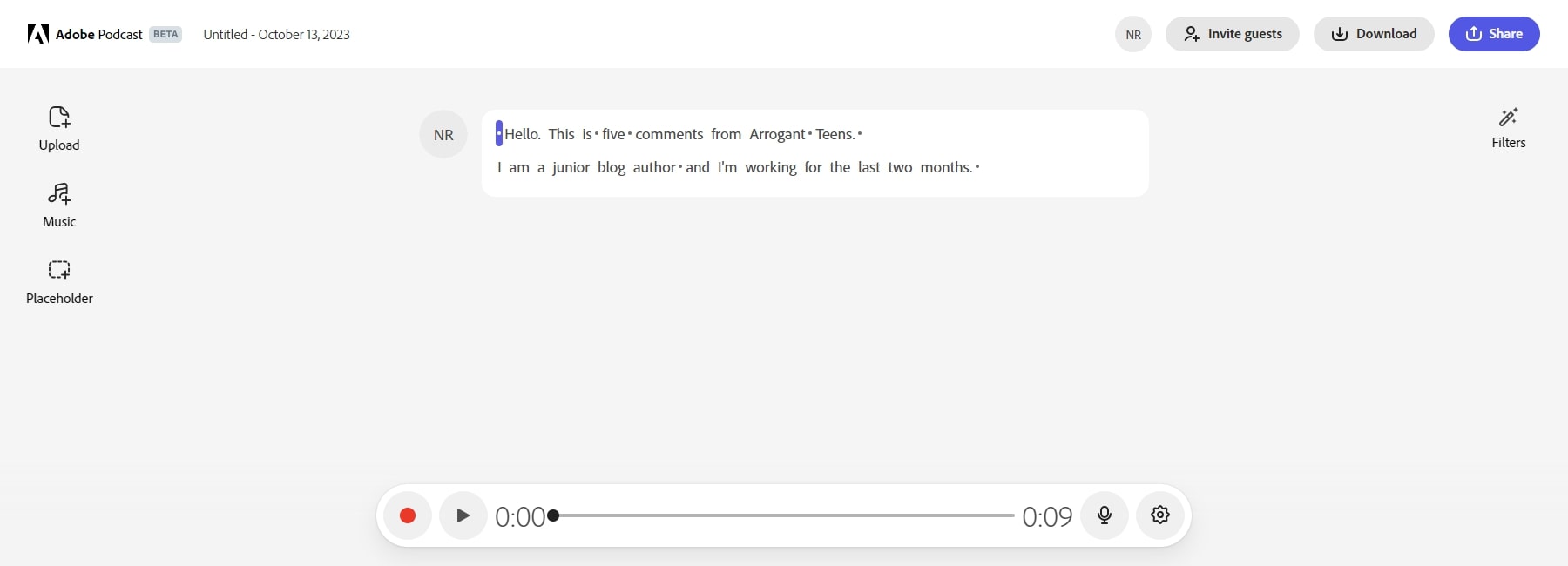Click the BETA badge
The height and width of the screenshot is (566, 1568).
coord(166,35)
